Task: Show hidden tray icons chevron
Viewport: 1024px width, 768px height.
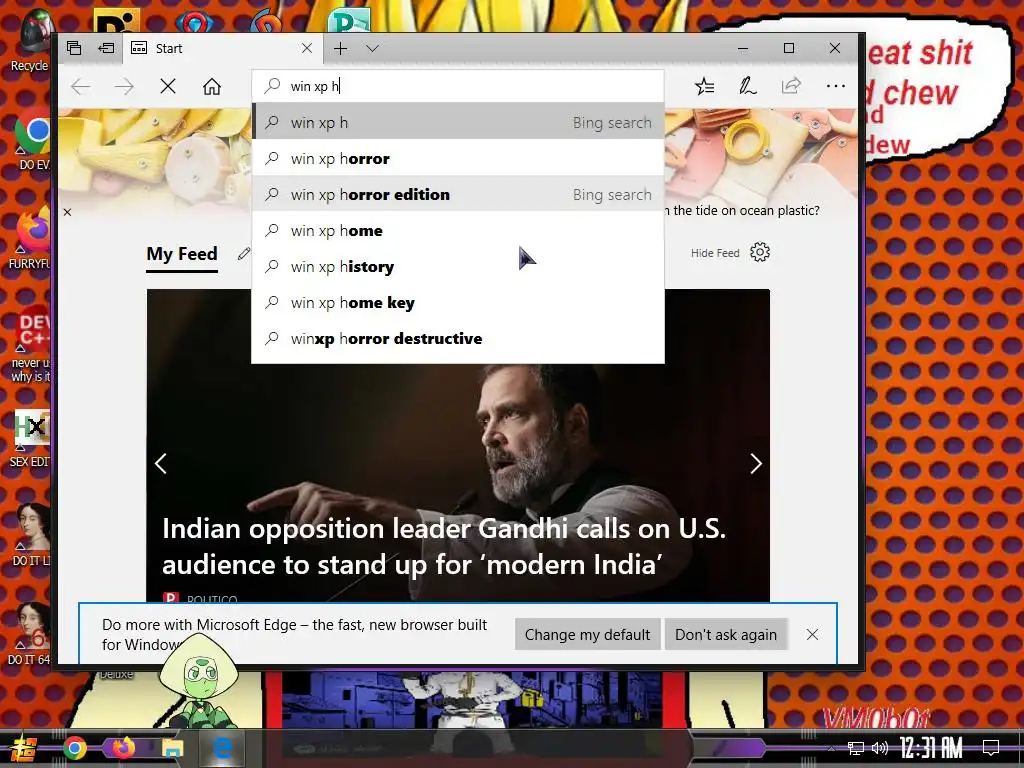Action: pyautogui.click(x=831, y=748)
